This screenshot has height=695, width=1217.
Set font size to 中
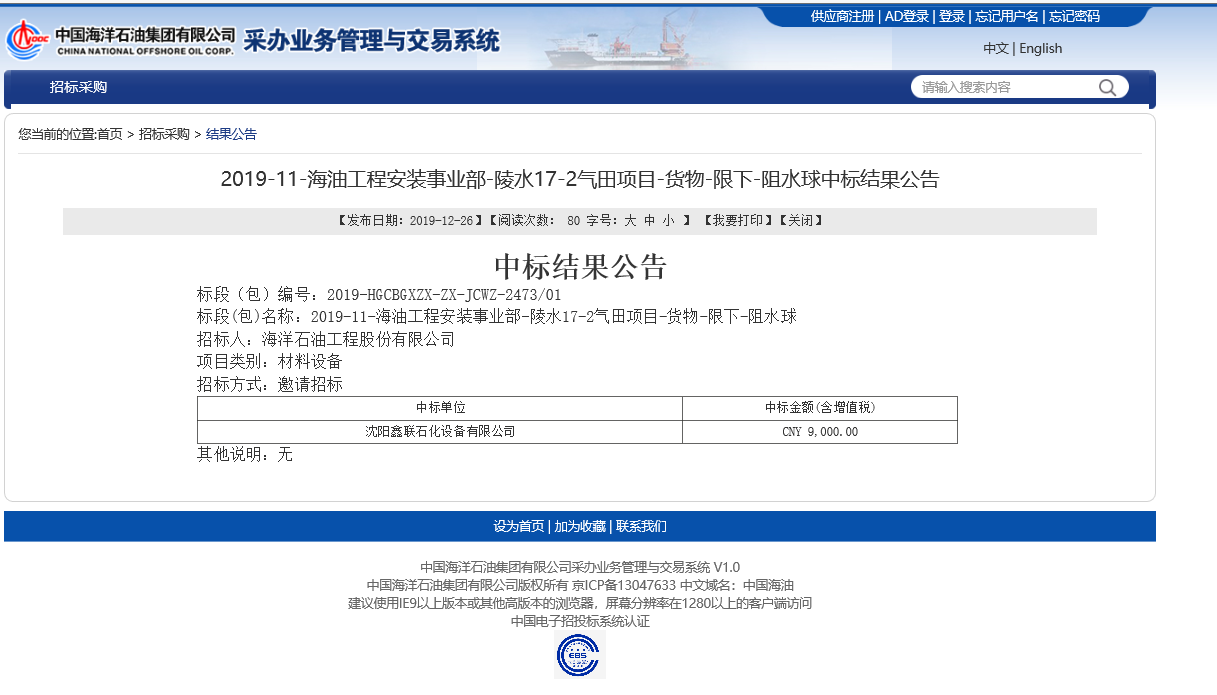tap(649, 221)
